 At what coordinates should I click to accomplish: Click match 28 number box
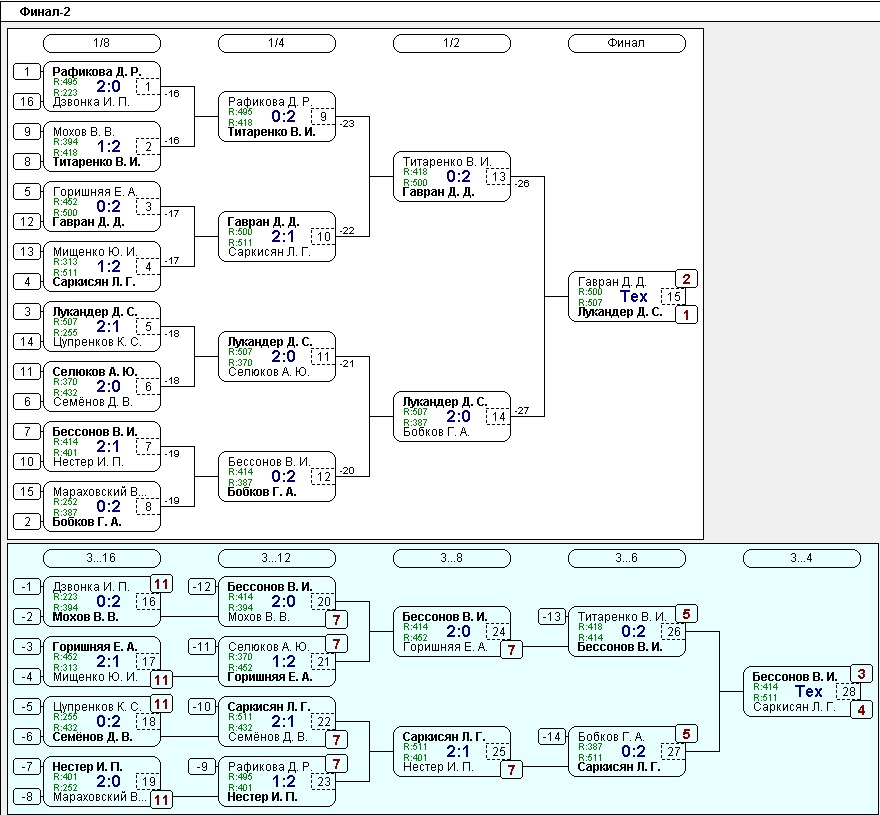[849, 692]
